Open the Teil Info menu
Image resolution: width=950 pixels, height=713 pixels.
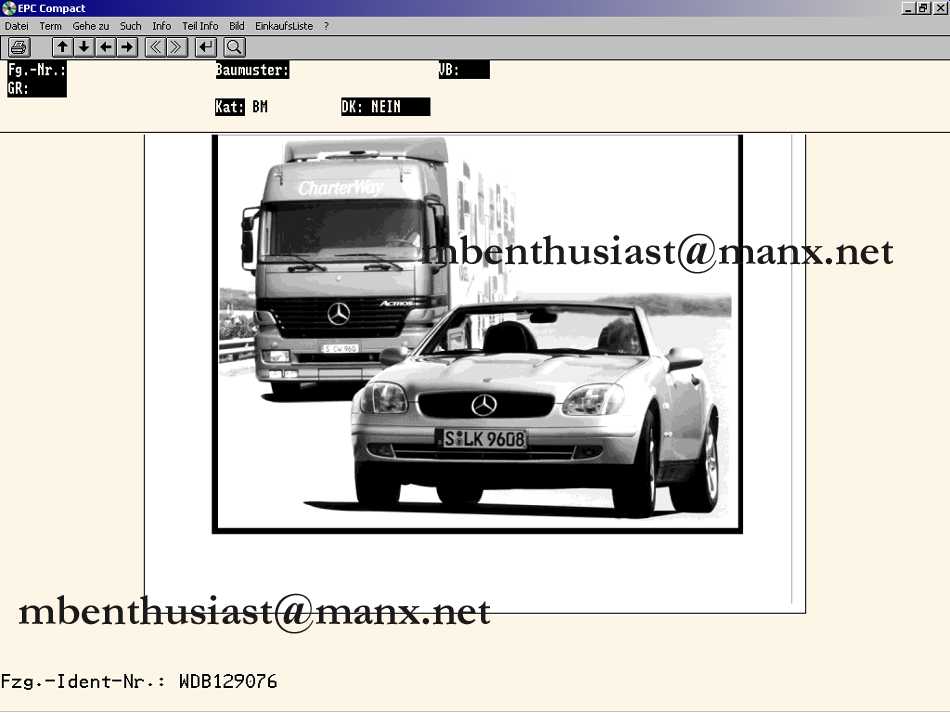(x=200, y=26)
